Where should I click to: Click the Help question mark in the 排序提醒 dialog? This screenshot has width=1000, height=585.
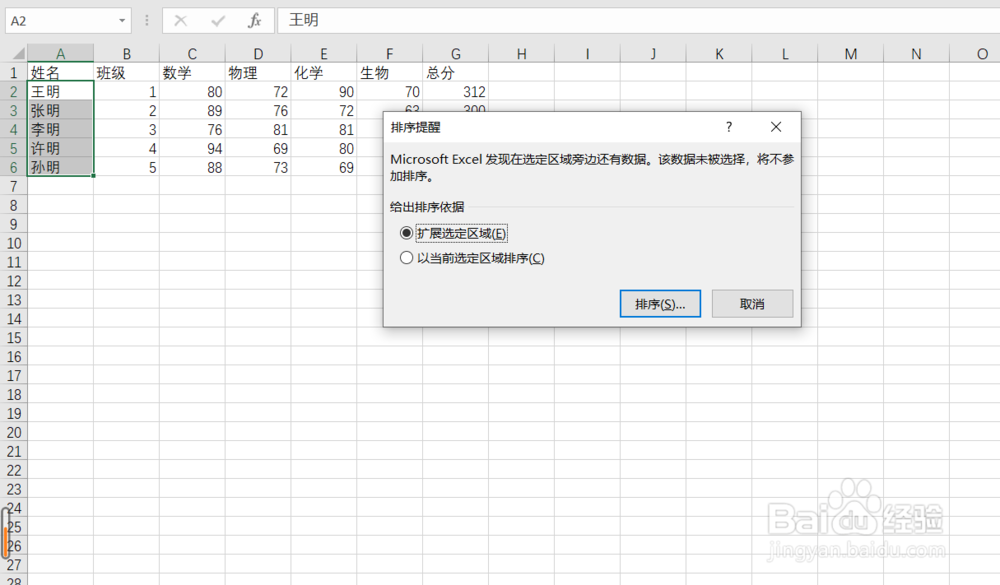729,127
